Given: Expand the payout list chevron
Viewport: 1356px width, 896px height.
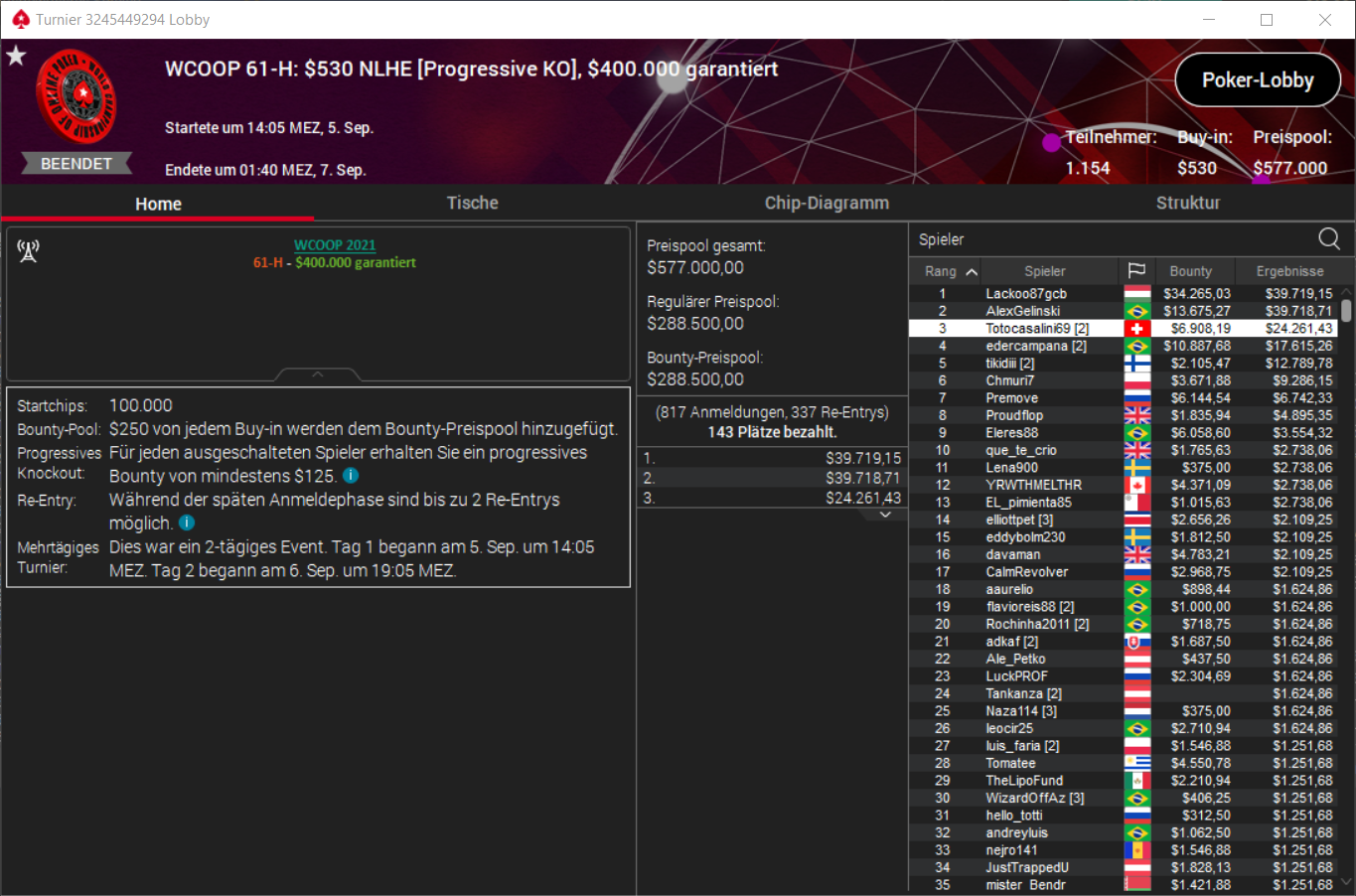Looking at the screenshot, I should point(885,515).
